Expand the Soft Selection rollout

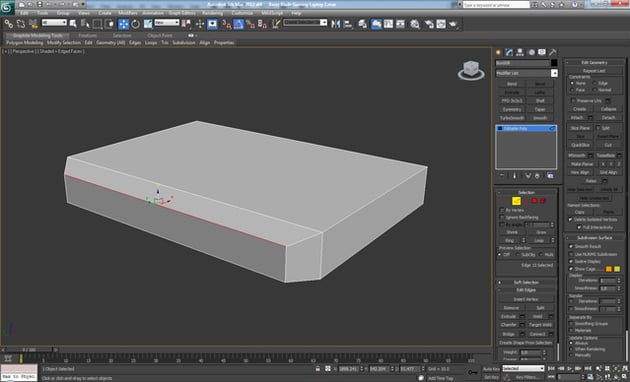click(526, 282)
